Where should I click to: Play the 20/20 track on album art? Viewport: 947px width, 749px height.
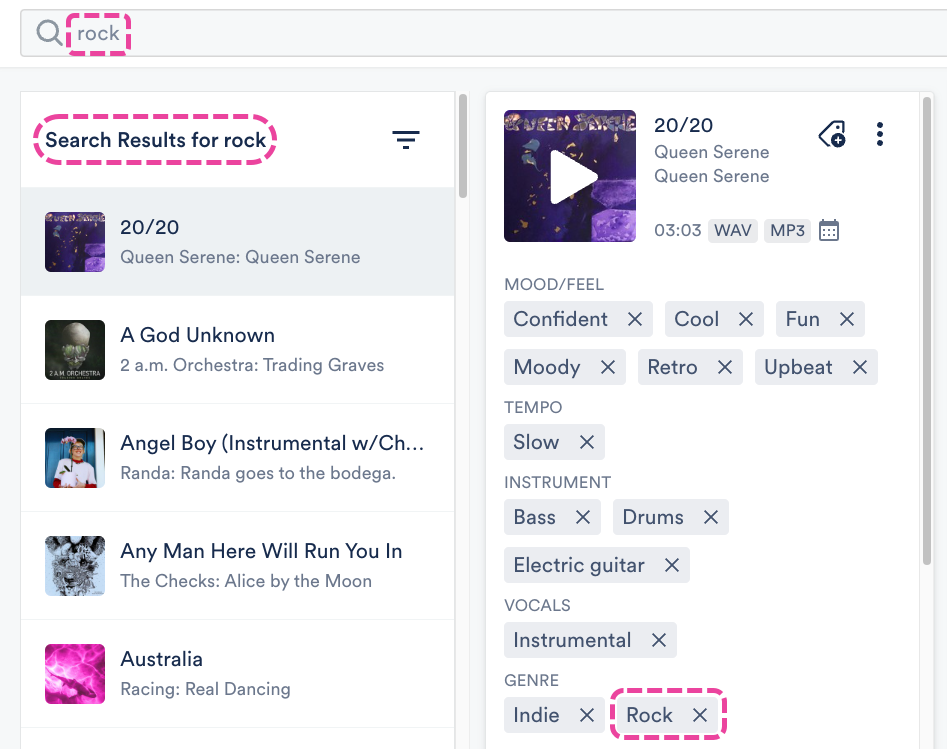tap(570, 176)
